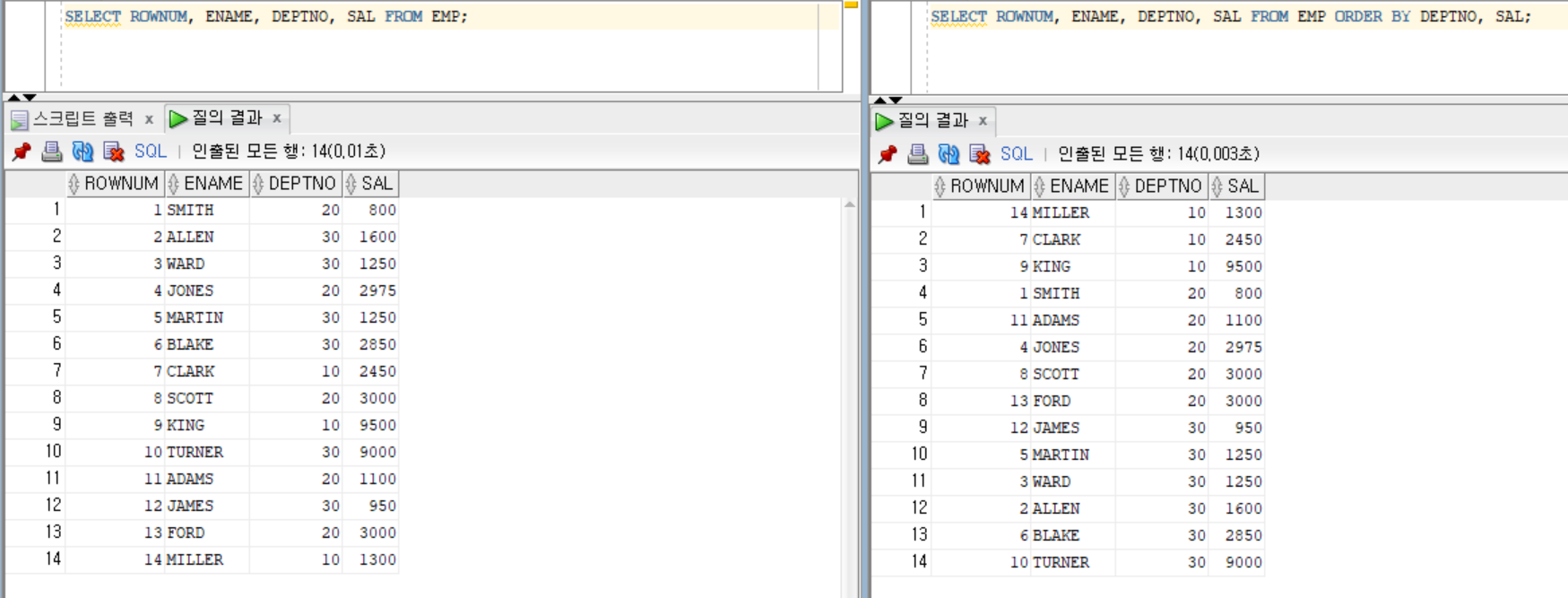Image resolution: width=1568 pixels, height=598 pixels.
Task: Collapse left editor using up arrow splitter
Action: click(x=13, y=97)
